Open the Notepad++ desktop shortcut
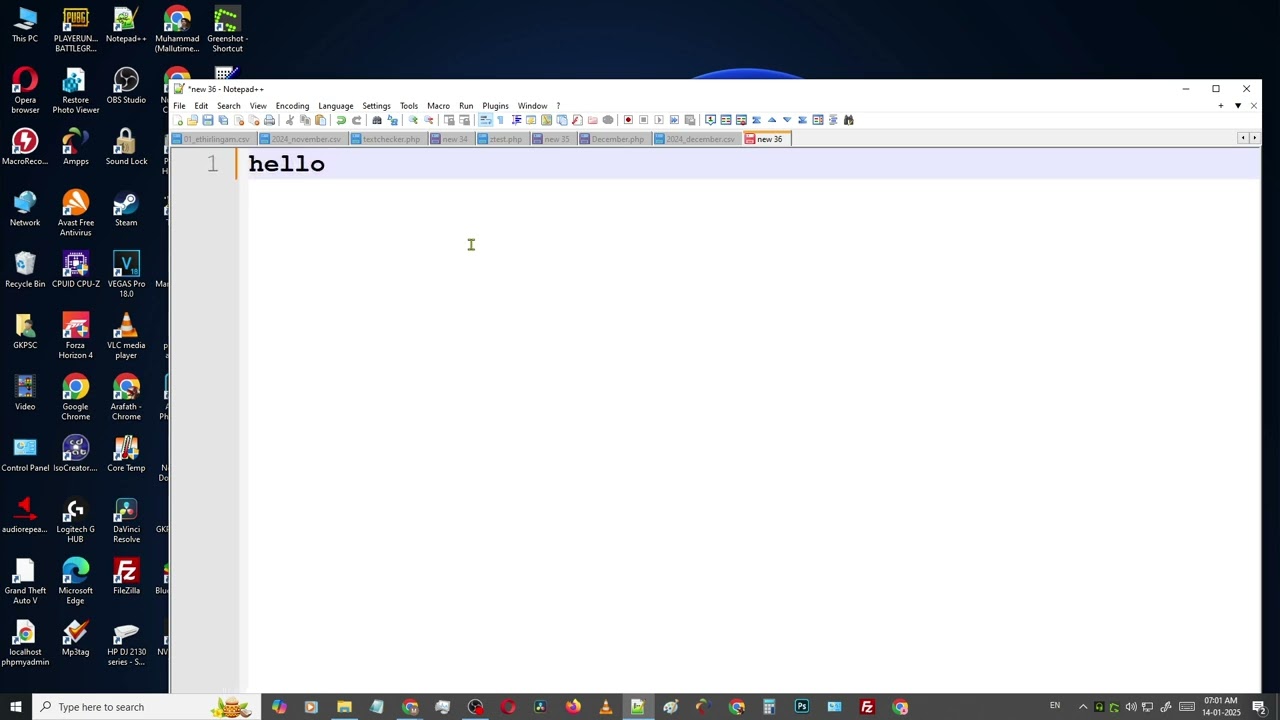Image resolution: width=1280 pixels, height=720 pixels. (126, 26)
